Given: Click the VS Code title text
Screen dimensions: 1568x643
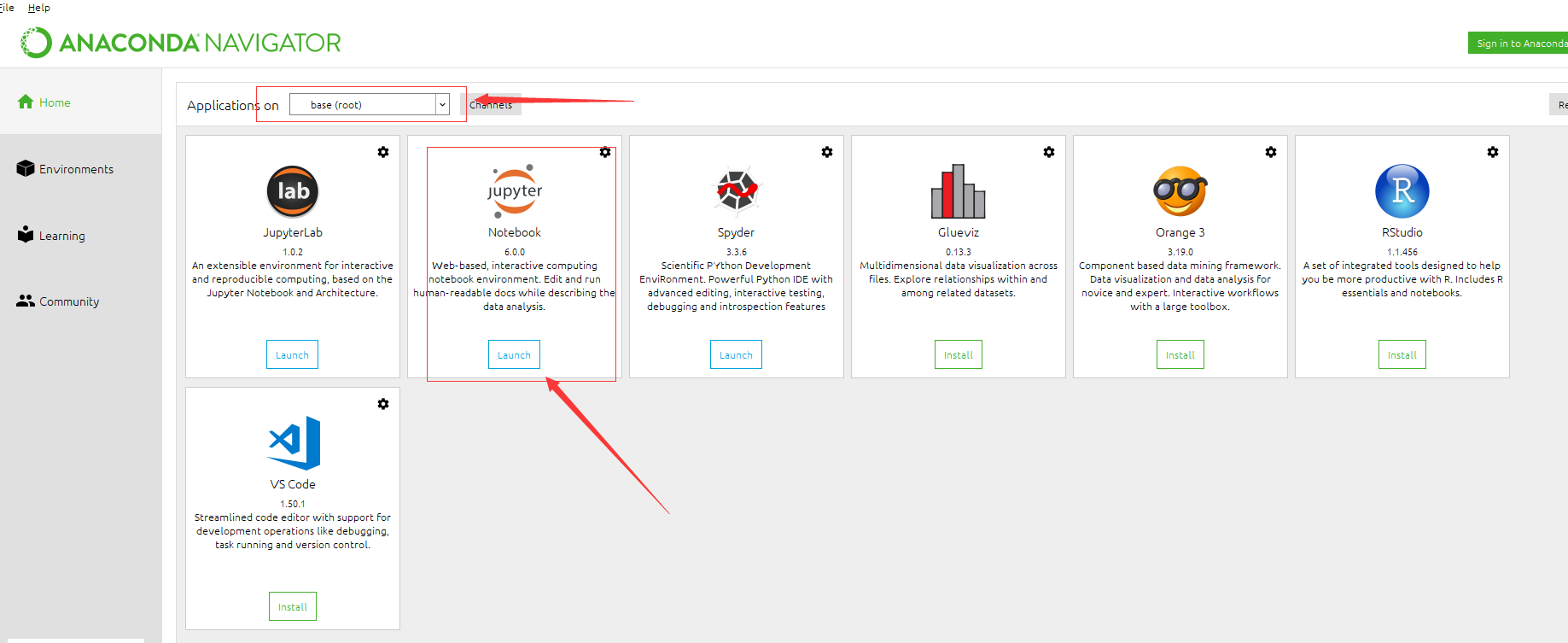Looking at the screenshot, I should pos(293,484).
